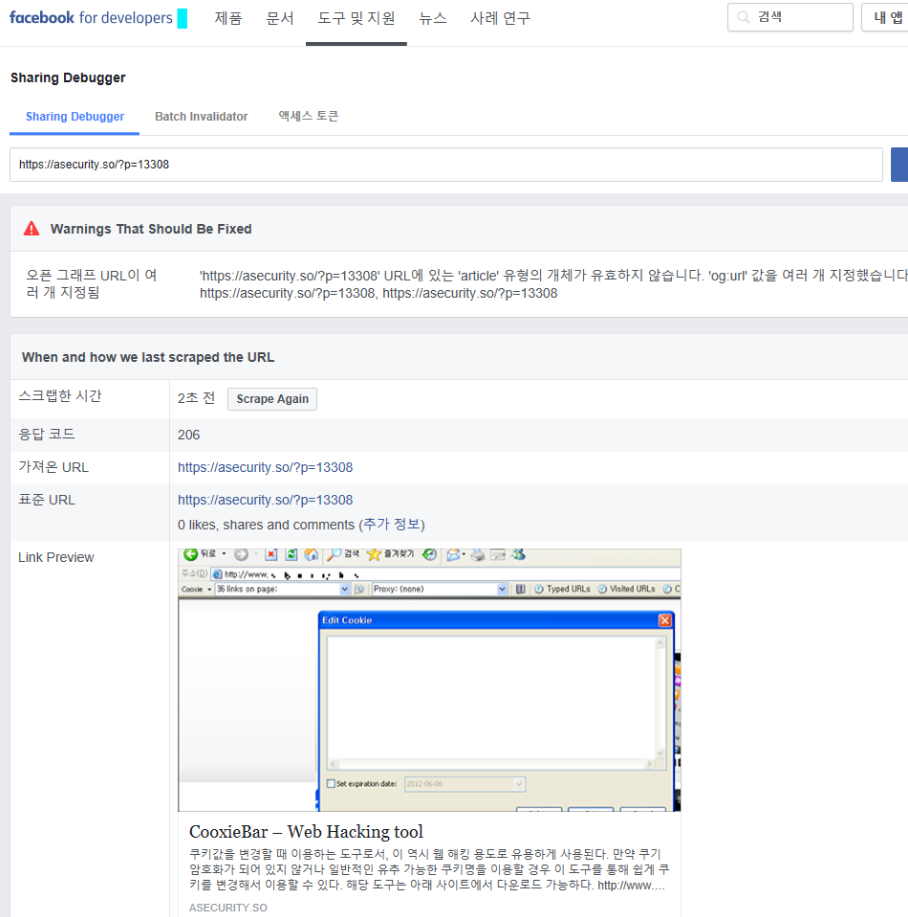Click the magnifier icon in search box

(743, 17)
